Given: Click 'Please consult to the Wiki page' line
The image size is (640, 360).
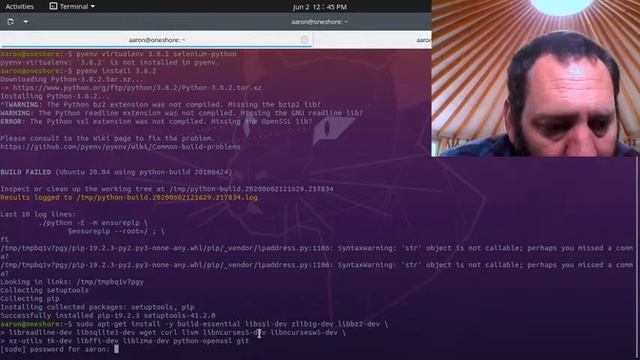Looking at the screenshot, I should coord(107,138).
